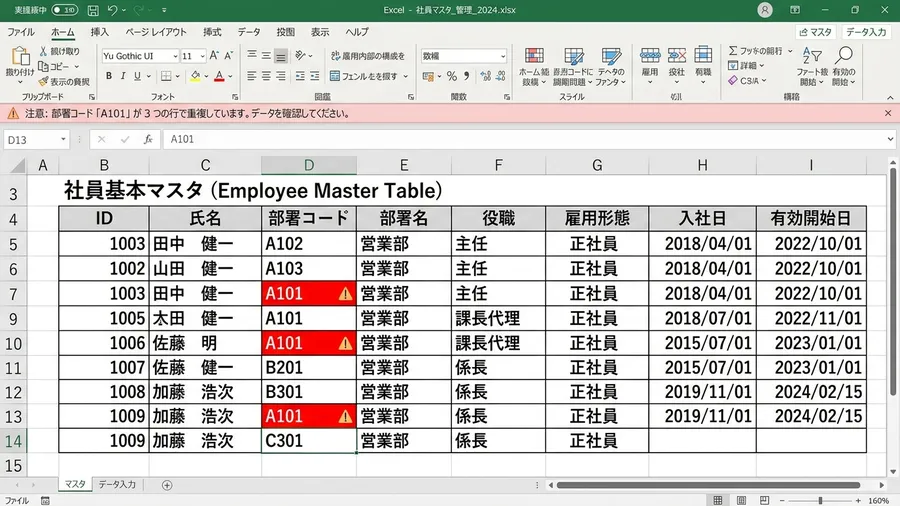Toggle bottom vertical alignment

(x=281, y=56)
